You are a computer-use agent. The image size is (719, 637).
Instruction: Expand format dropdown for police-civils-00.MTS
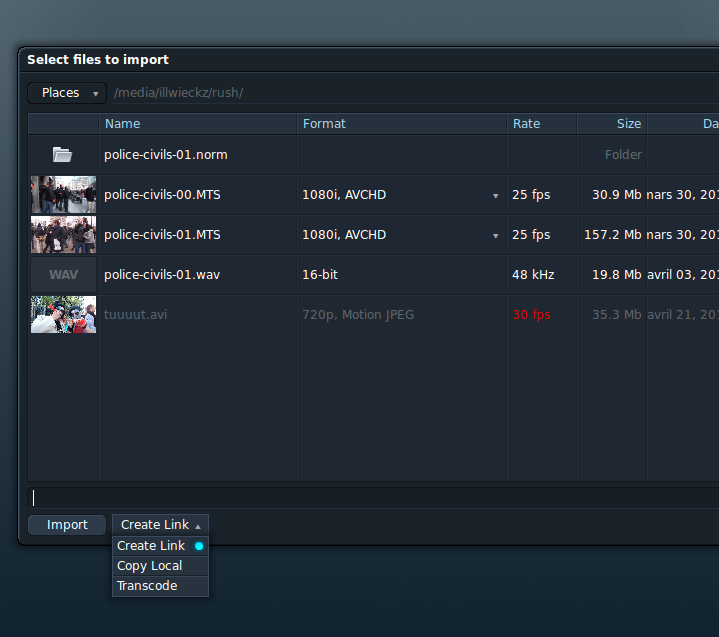495,196
